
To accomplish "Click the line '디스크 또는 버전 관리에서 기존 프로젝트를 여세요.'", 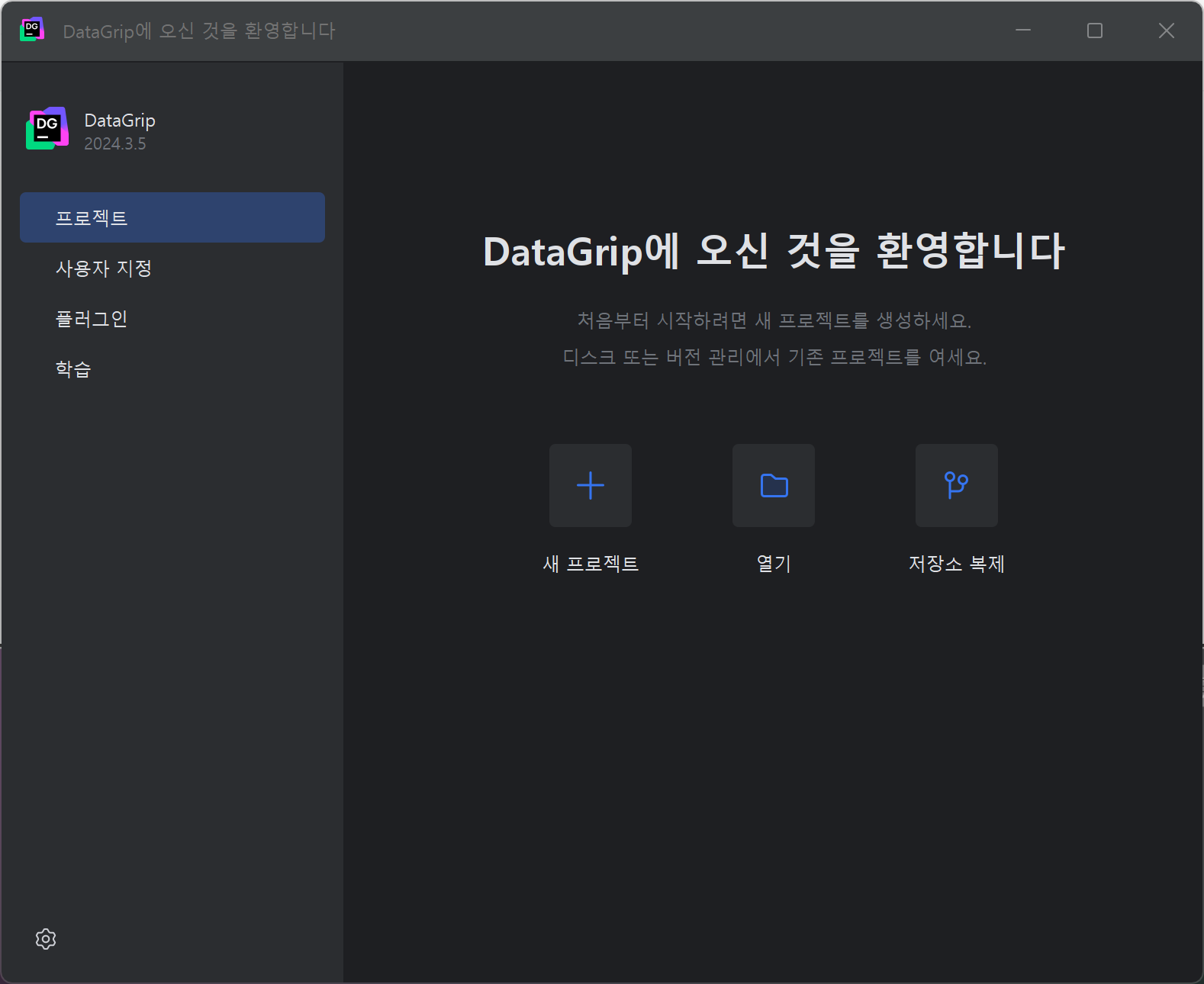I will [774, 357].
